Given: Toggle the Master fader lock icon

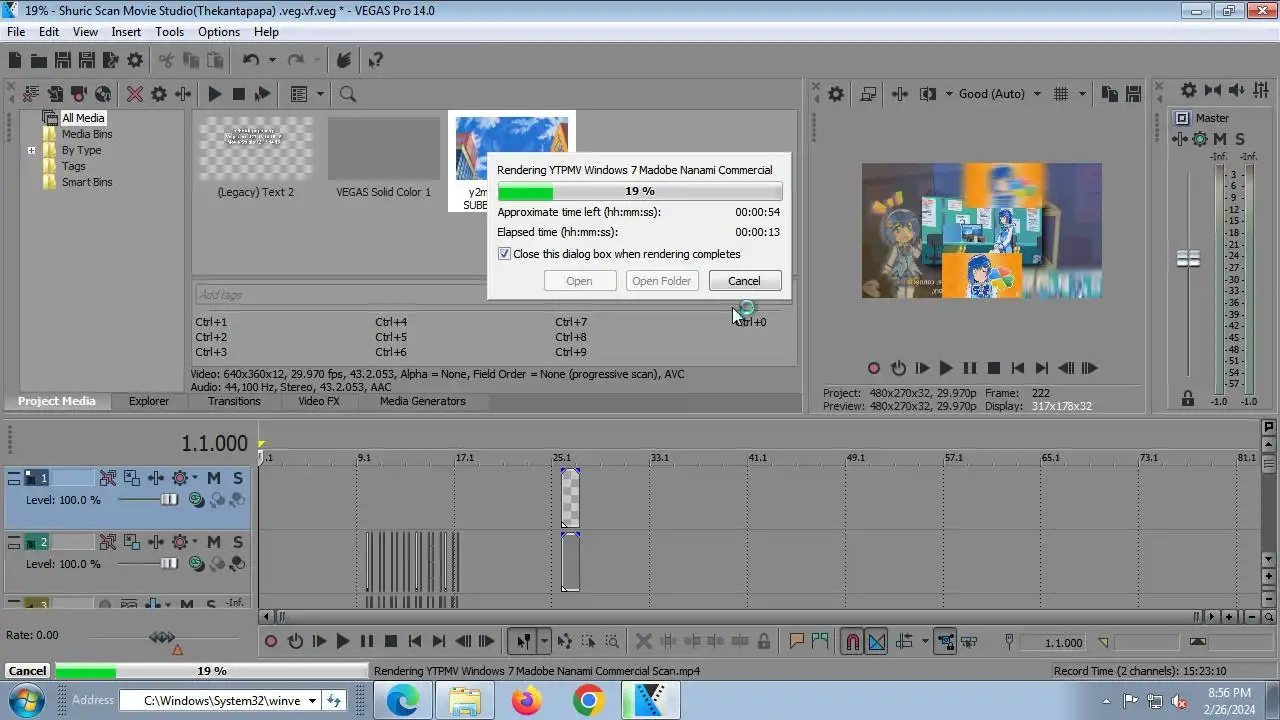Looking at the screenshot, I should tap(1188, 399).
